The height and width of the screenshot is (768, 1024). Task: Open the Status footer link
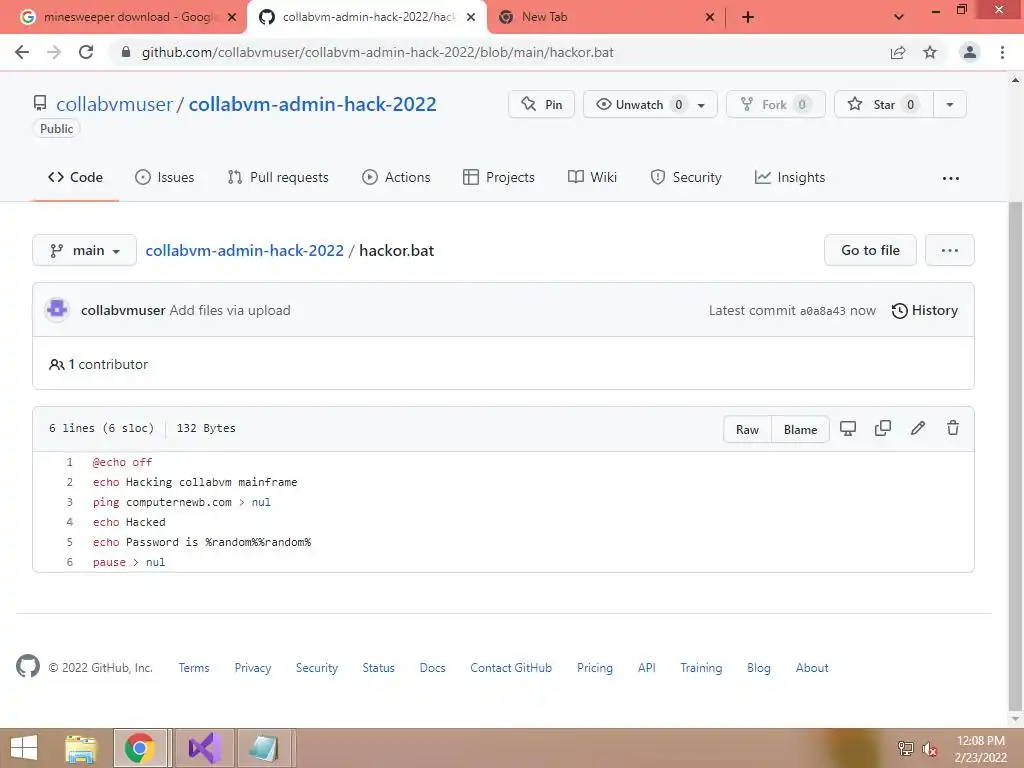(378, 667)
